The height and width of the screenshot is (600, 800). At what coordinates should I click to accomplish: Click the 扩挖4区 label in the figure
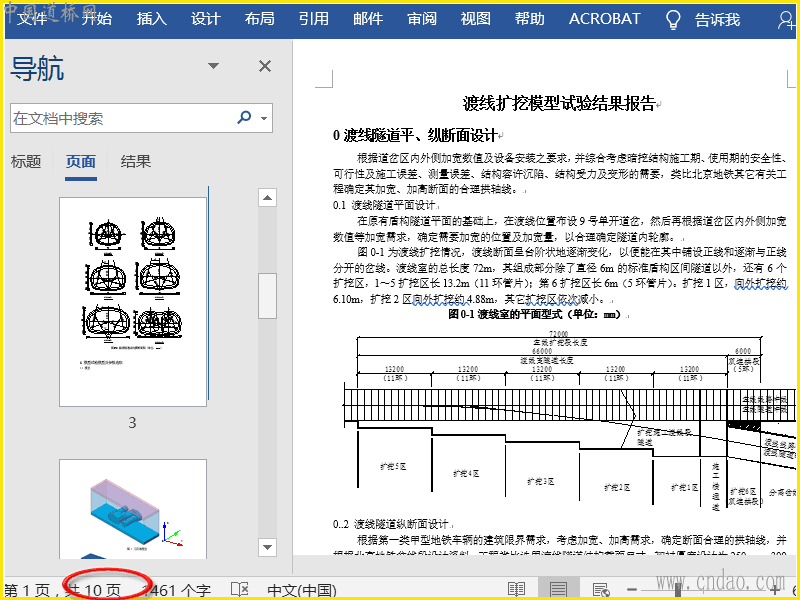(x=466, y=473)
